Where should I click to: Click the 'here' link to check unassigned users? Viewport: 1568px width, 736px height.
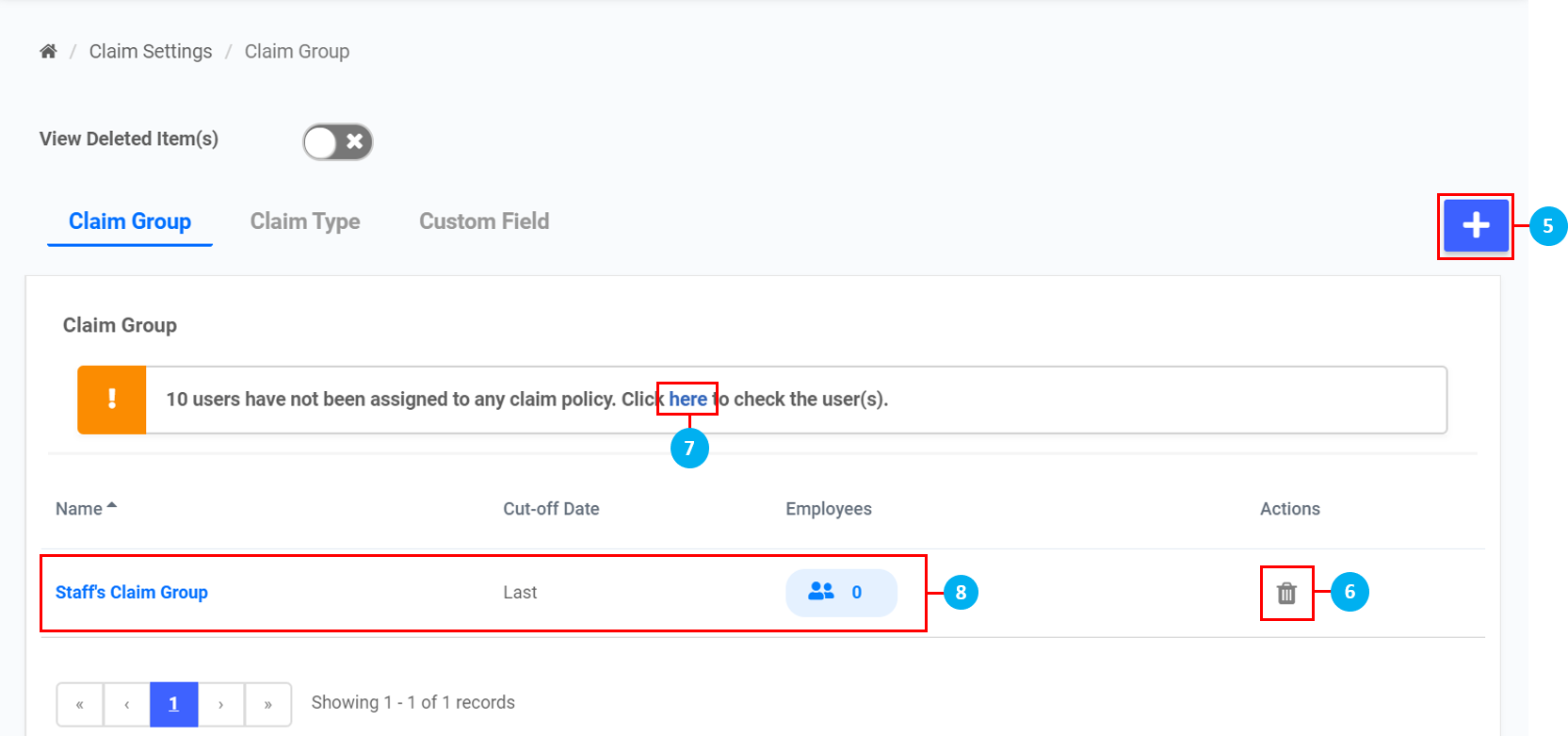pyautogui.click(x=687, y=400)
